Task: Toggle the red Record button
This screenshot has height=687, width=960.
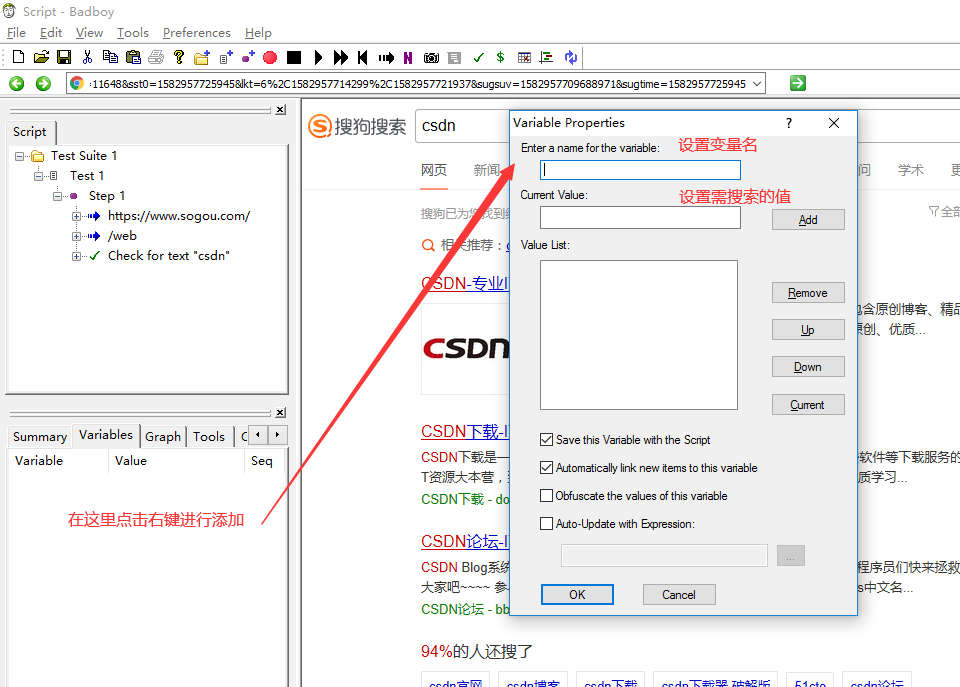Action: point(270,58)
